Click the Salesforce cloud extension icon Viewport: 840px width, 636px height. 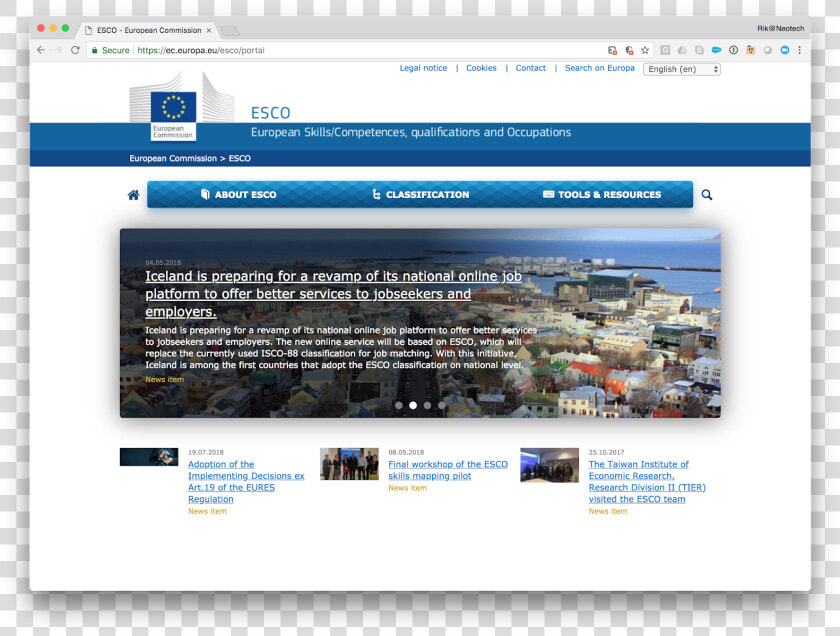[x=716, y=50]
